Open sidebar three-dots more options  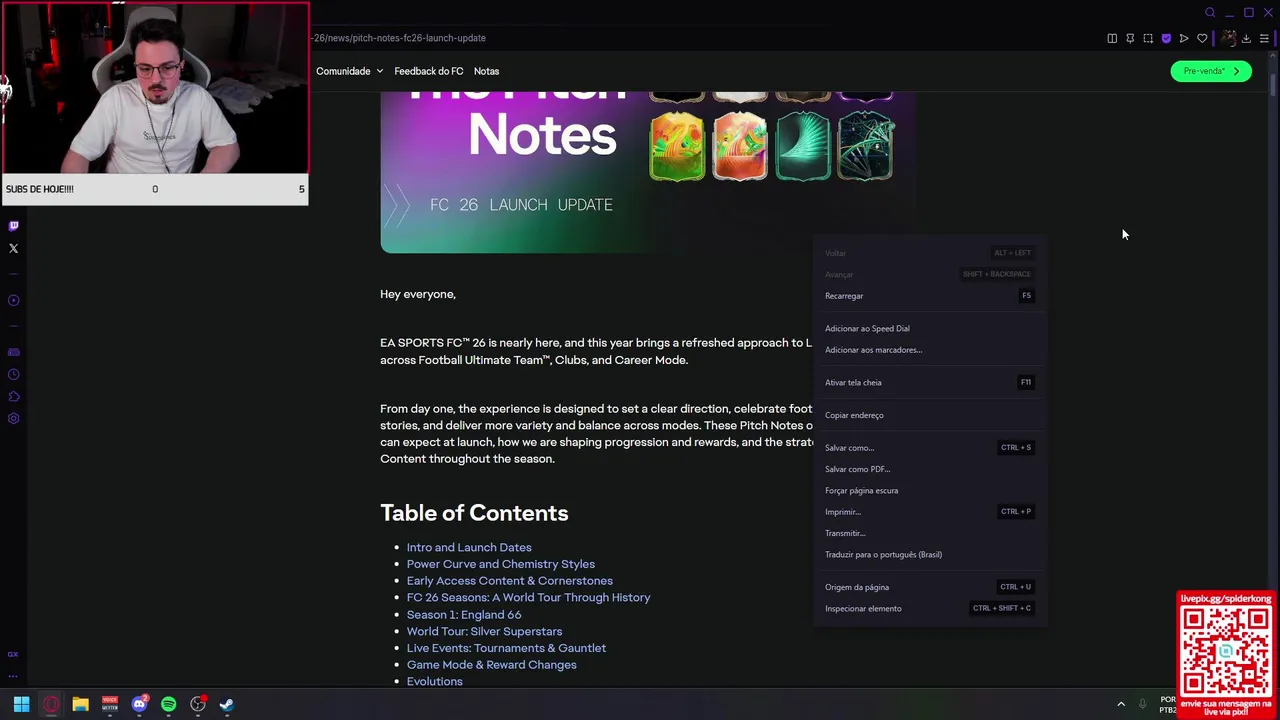pyautogui.click(x=13, y=676)
